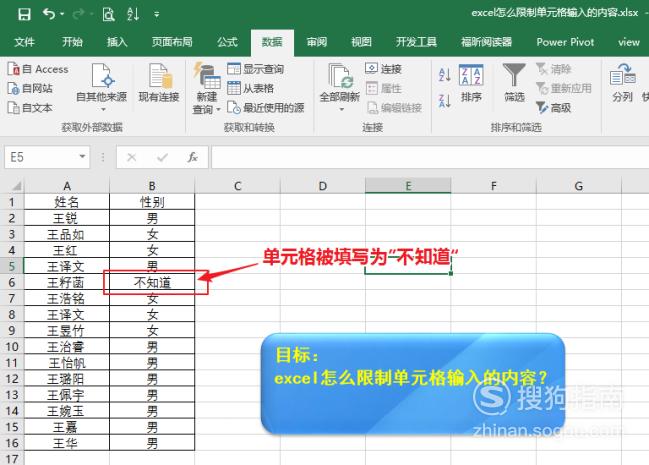
Task: Select row 17 header
Action: click(12, 458)
